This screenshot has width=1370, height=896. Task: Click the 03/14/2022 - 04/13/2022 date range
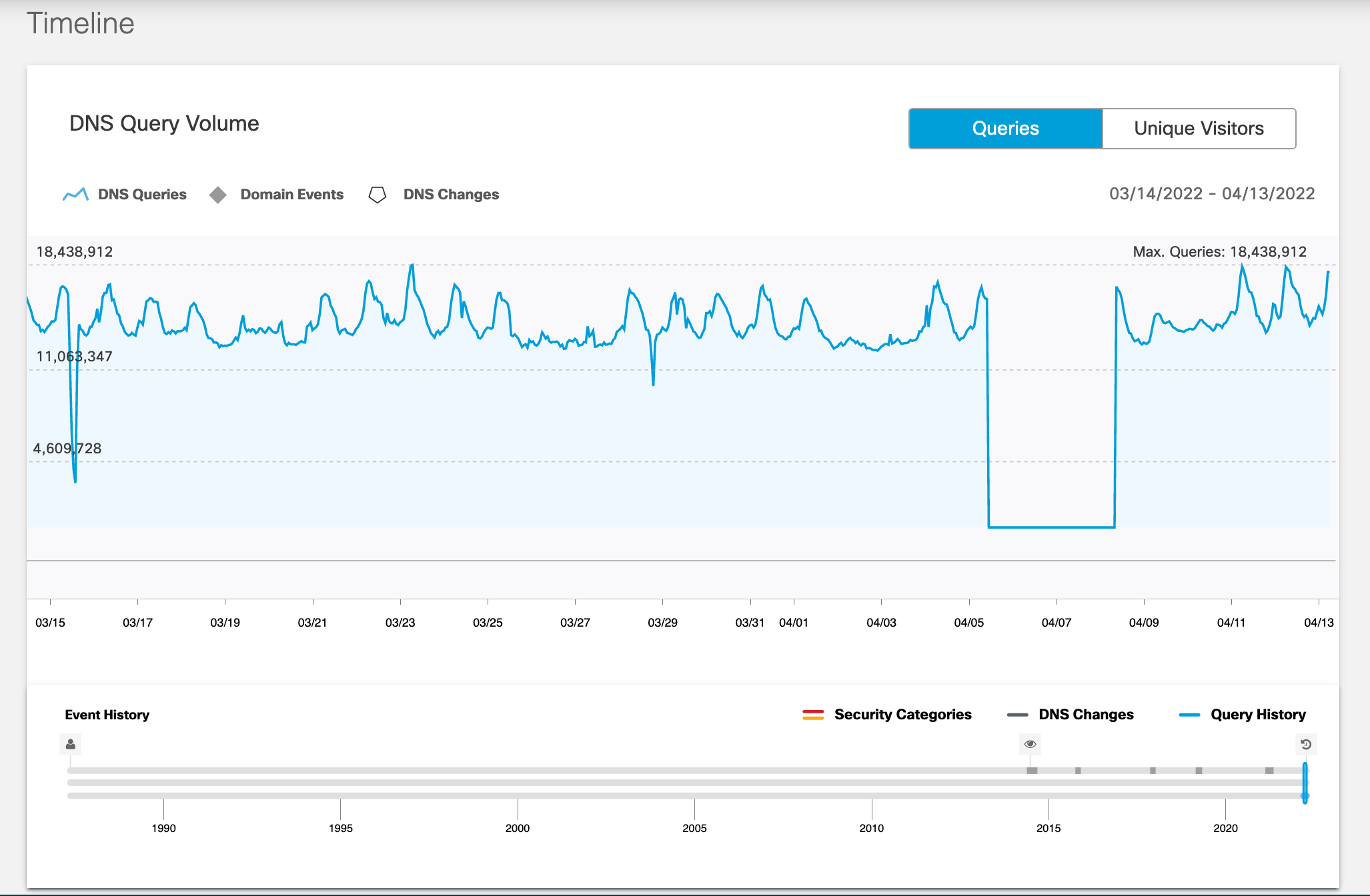coord(1211,194)
